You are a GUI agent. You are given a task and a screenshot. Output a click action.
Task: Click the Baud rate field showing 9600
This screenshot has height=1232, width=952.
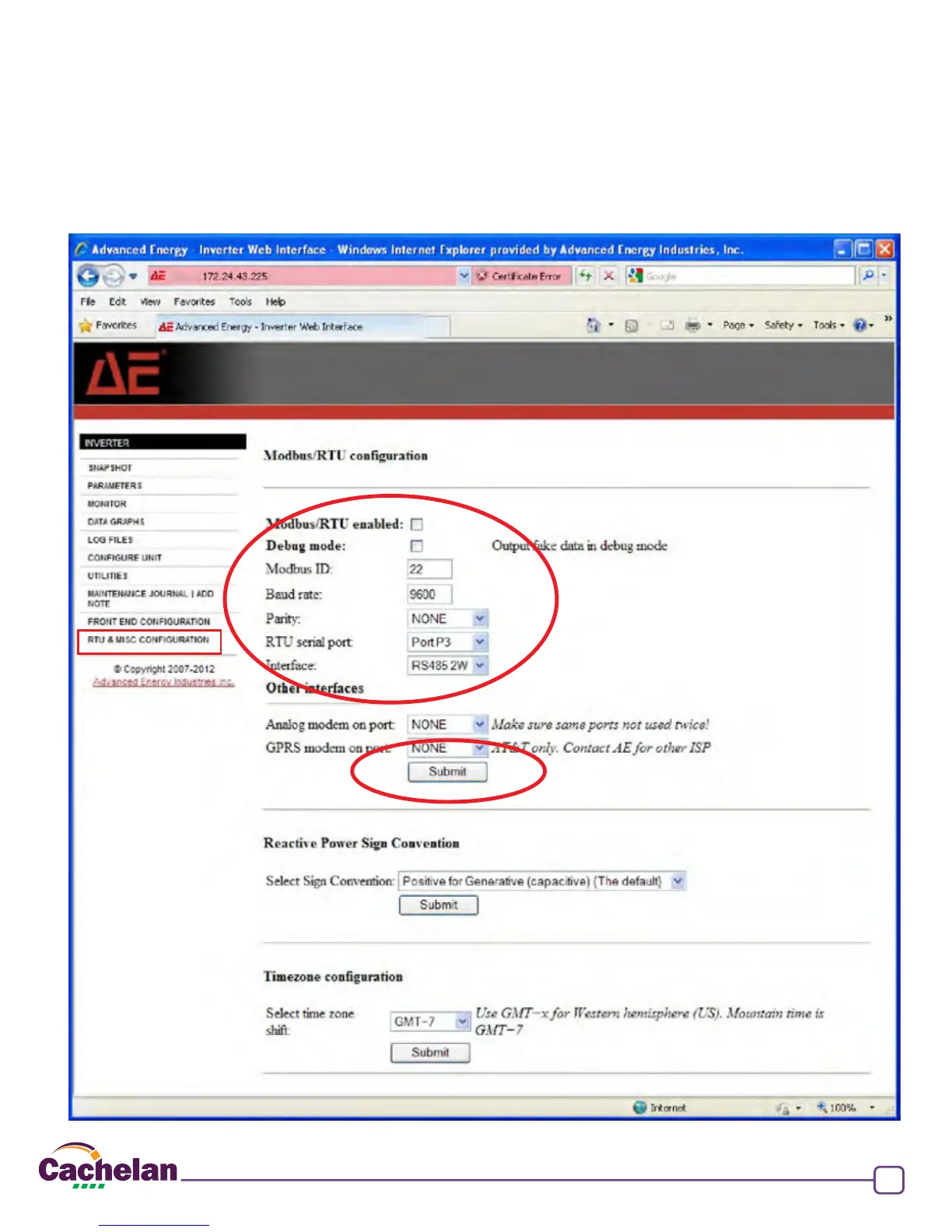pyautogui.click(x=429, y=594)
